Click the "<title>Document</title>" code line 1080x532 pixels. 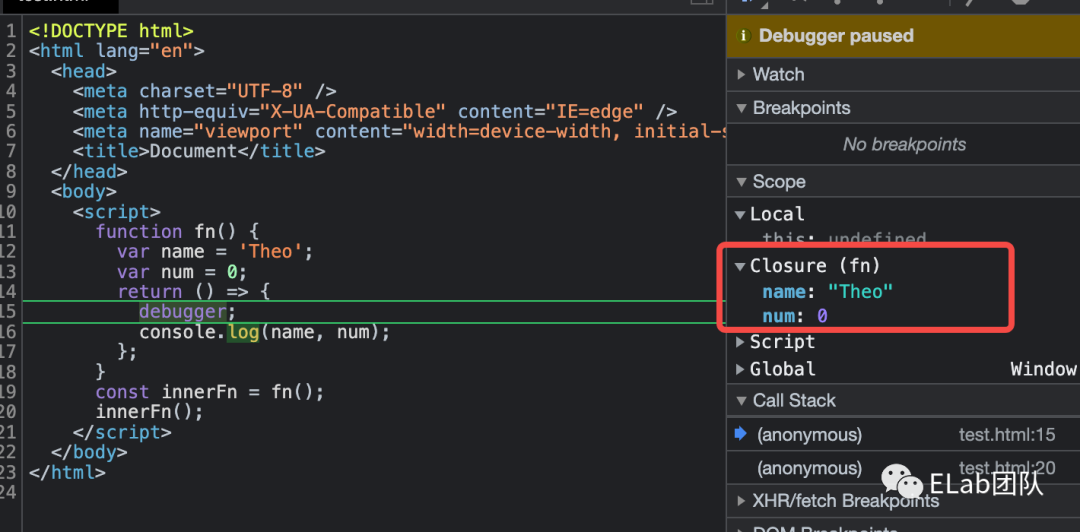point(198,152)
